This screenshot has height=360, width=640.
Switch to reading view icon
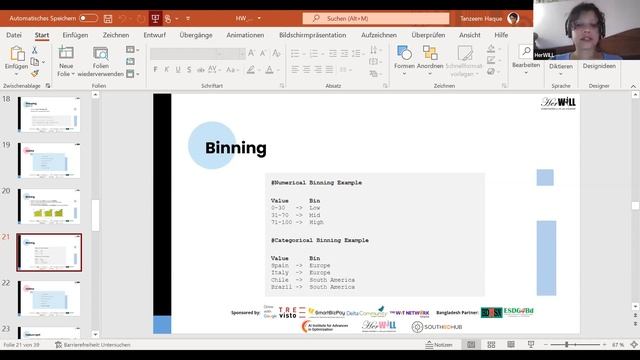511,345
